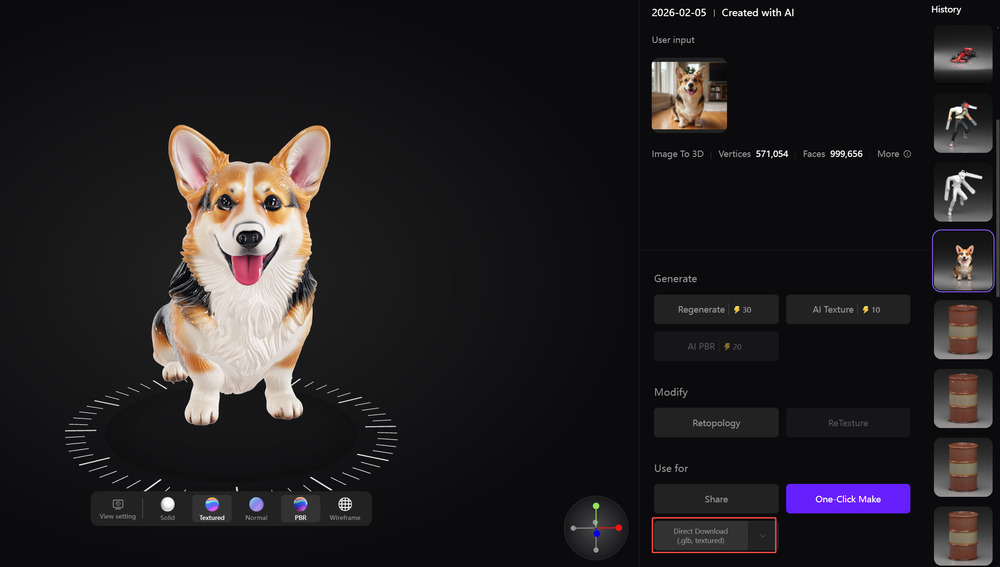Start One-Click Make

(848, 499)
